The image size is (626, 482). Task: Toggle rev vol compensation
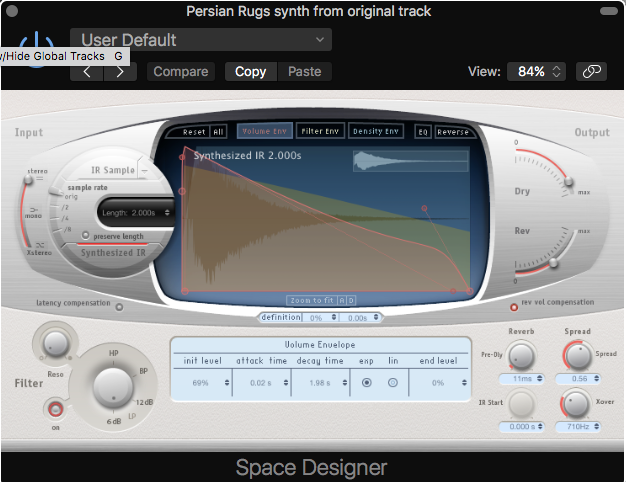514,307
